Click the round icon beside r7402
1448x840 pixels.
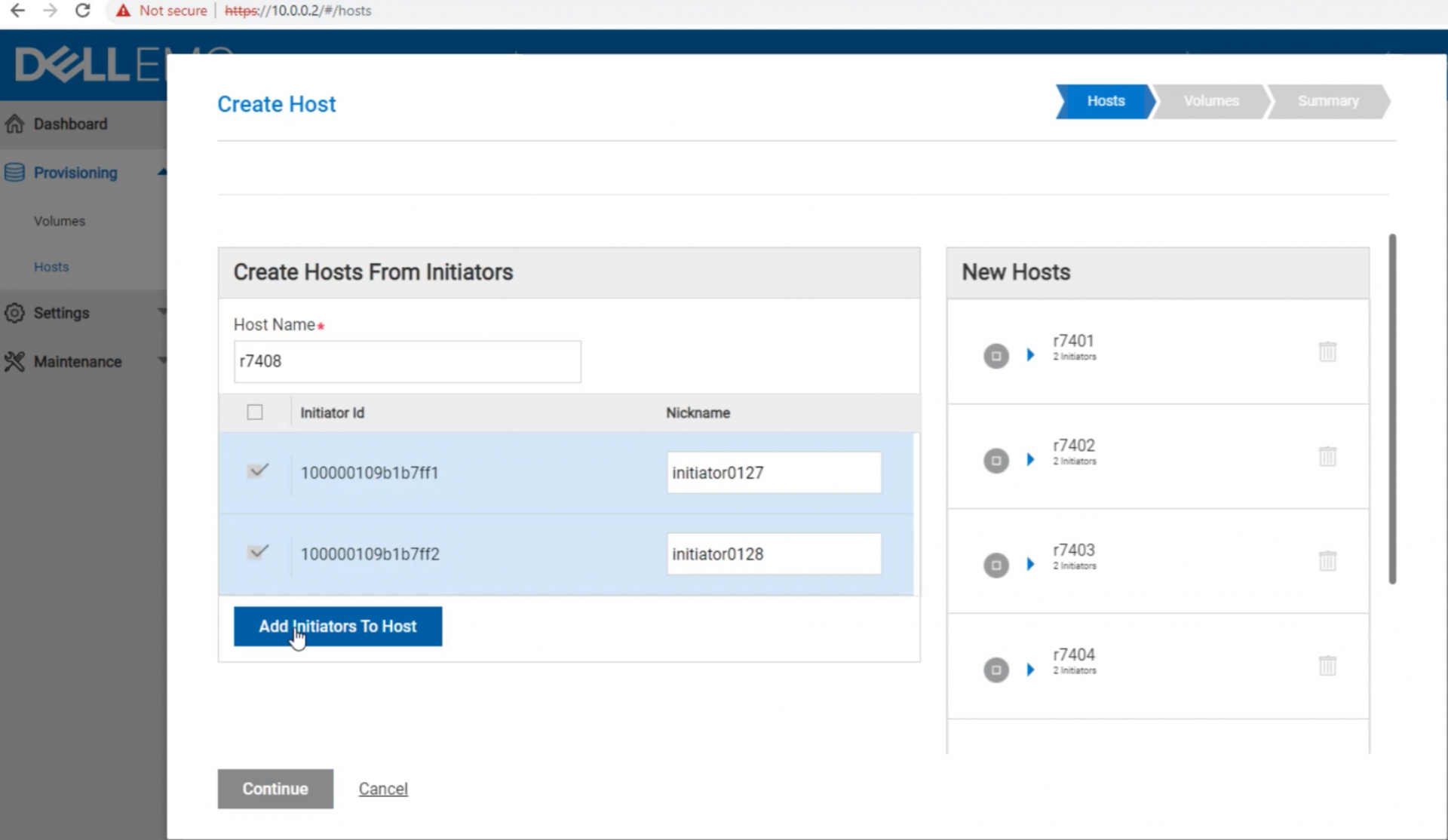(995, 460)
